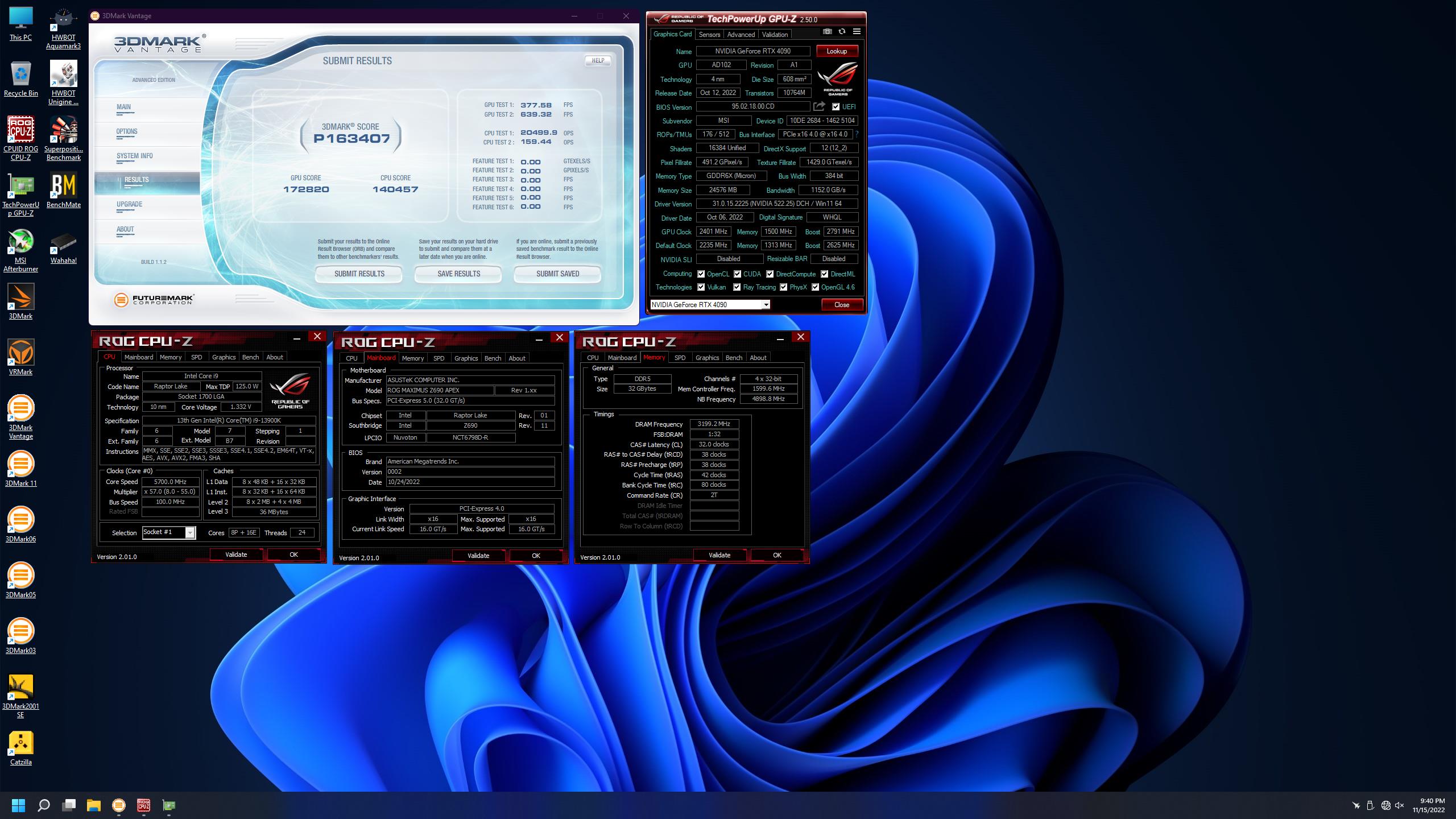The width and height of the screenshot is (1456, 819).
Task: Open GPU-Z hamburger menu icon
Action: (857, 32)
